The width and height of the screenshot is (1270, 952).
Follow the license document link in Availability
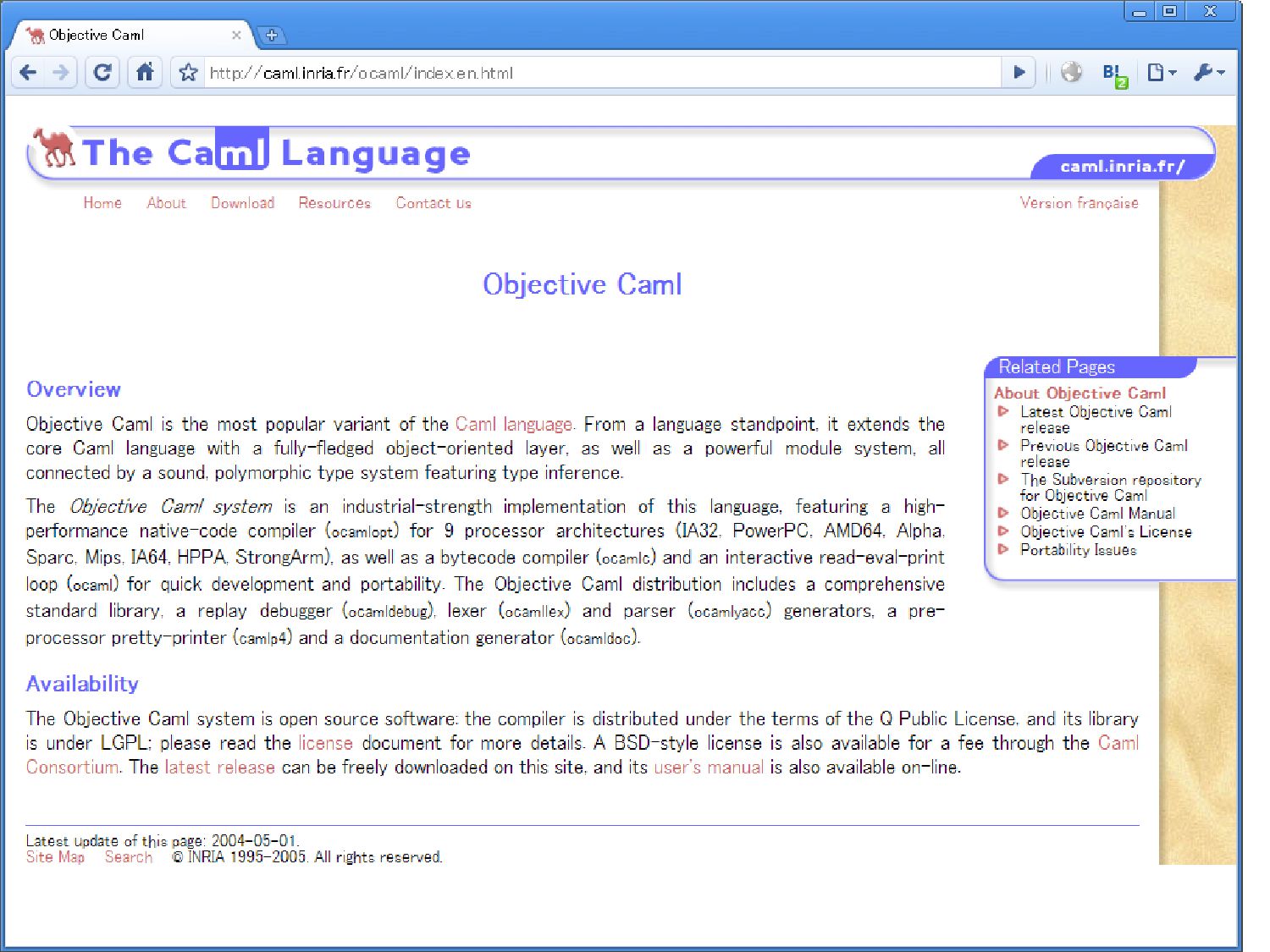coord(325,743)
